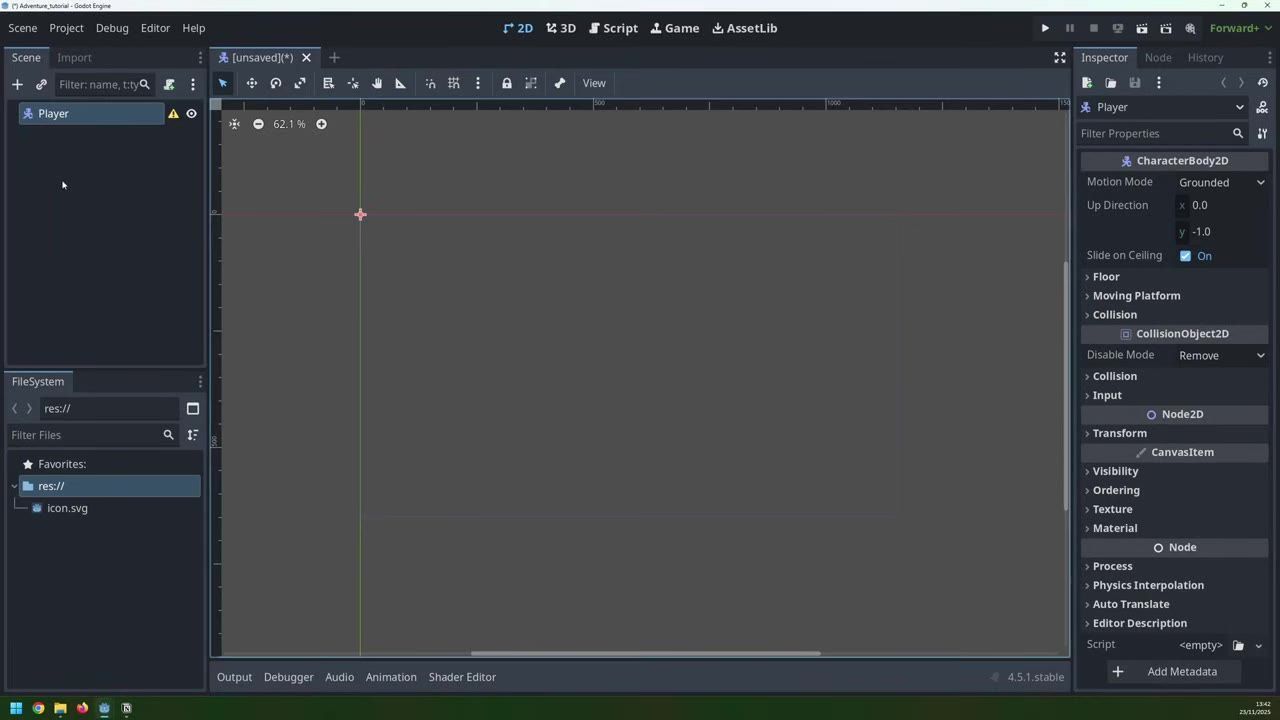Open the AssetLib workspace
The image size is (1280, 720).
click(744, 28)
